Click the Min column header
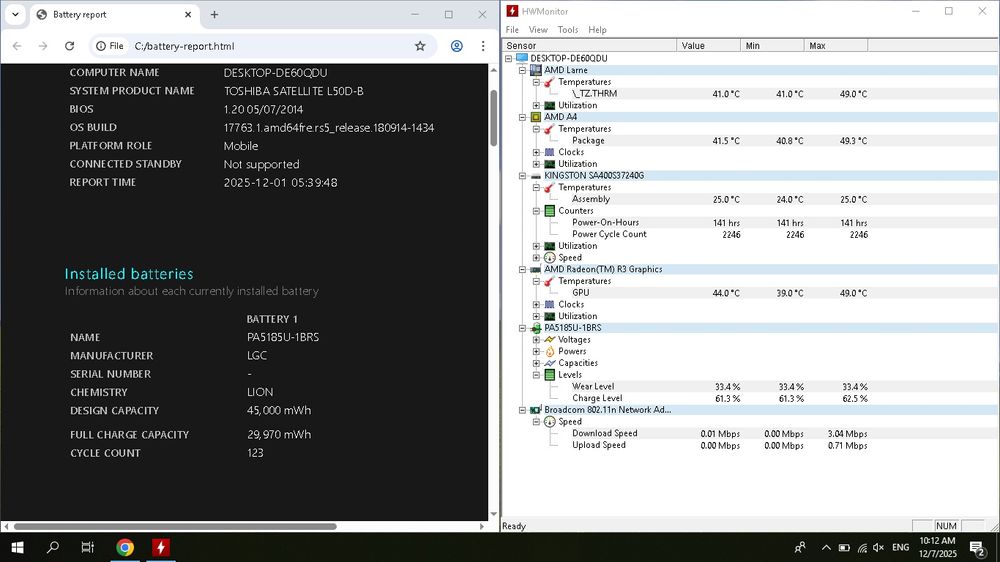Screen dimensions: 1000x562 click(x=772, y=46)
